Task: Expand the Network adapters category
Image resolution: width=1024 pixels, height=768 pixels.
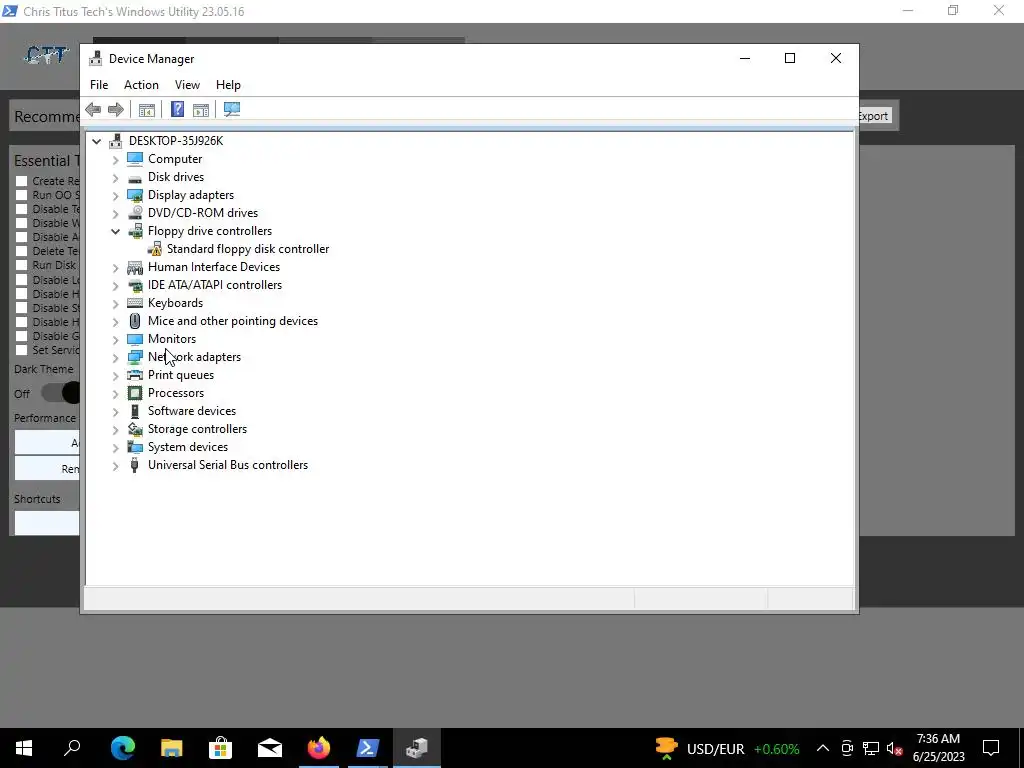Action: pyautogui.click(x=116, y=358)
